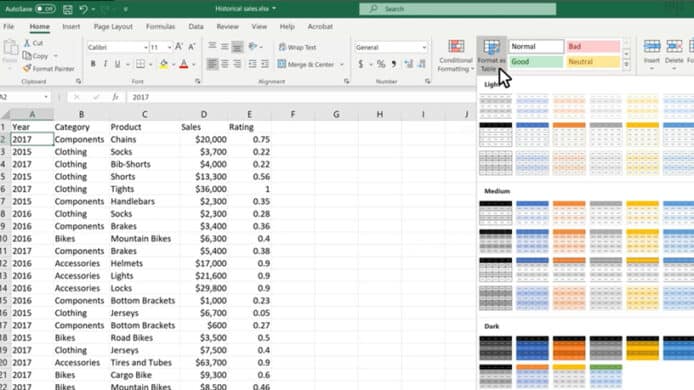Click the Accounting dollar format icon

tap(361, 64)
